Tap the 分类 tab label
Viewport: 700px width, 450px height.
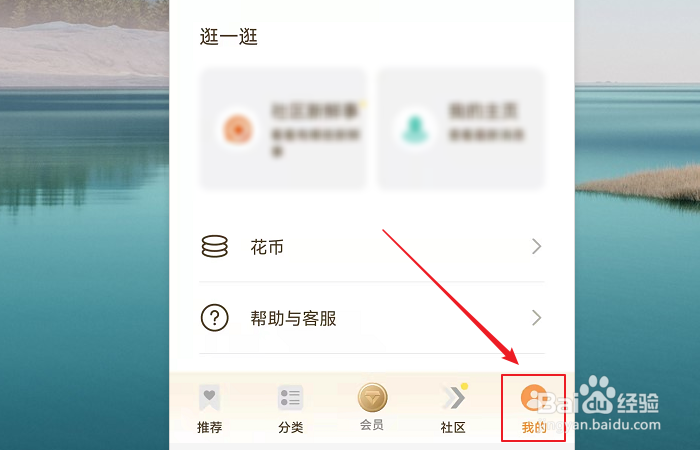tap(291, 427)
